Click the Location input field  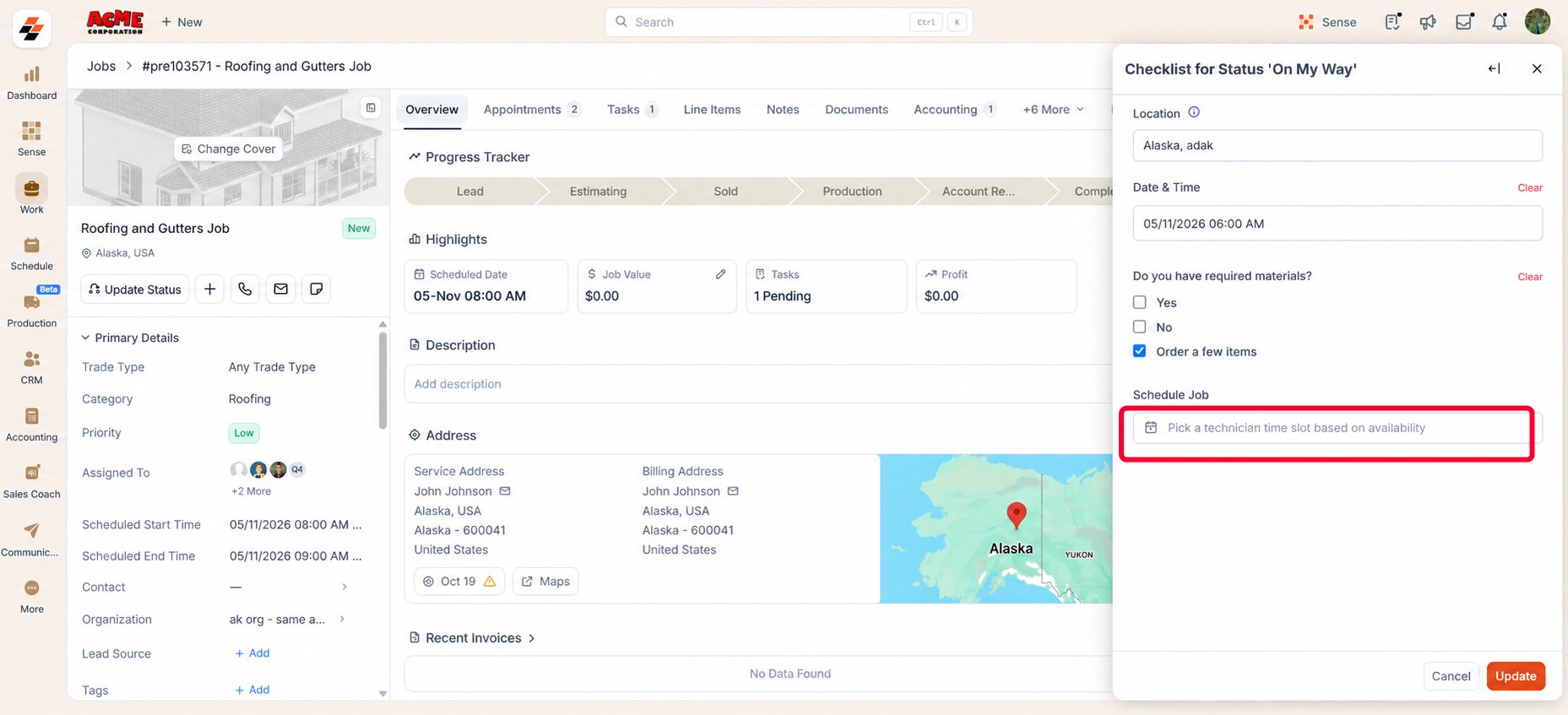(x=1337, y=145)
